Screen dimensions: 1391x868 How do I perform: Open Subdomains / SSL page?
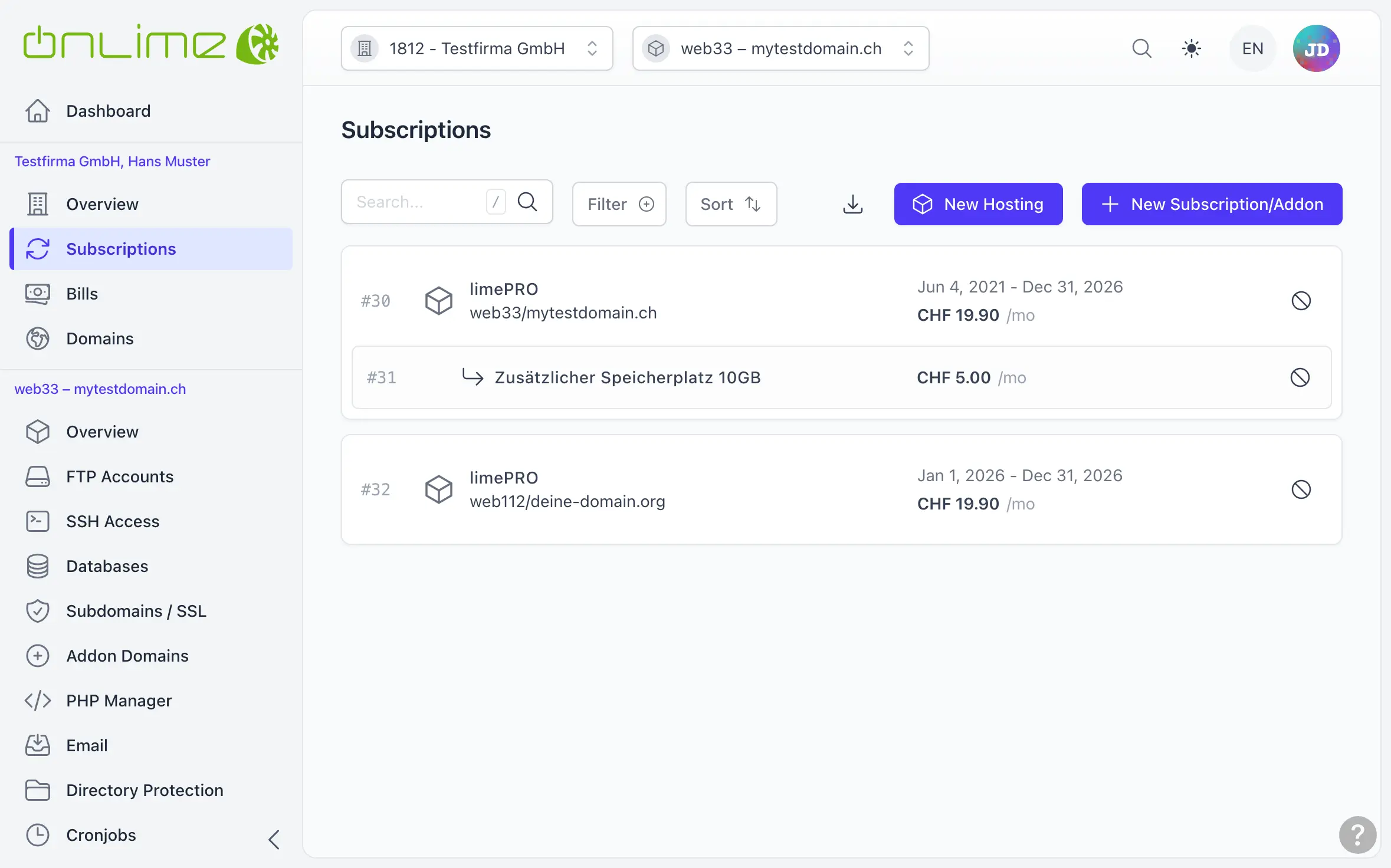click(x=150, y=611)
